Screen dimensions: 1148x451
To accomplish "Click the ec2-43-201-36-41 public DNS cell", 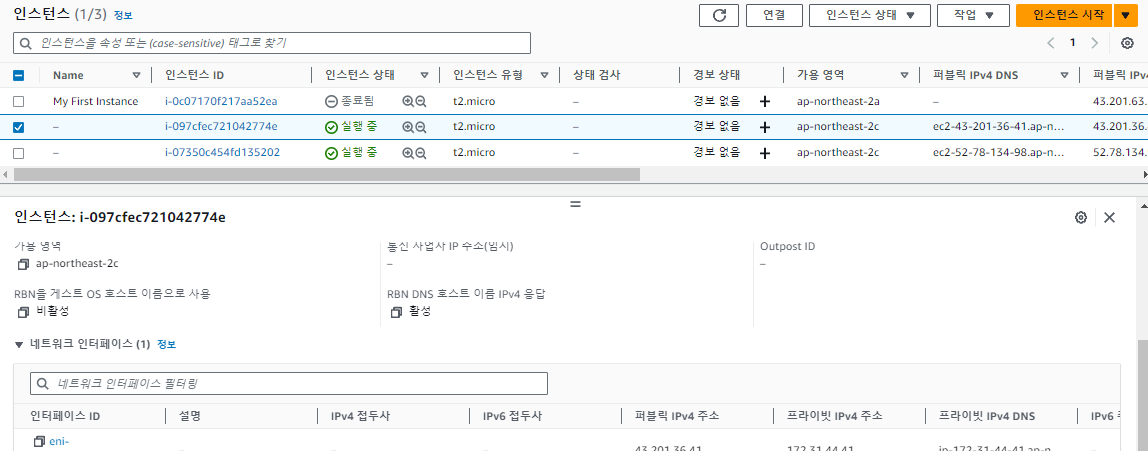I will point(997,127).
